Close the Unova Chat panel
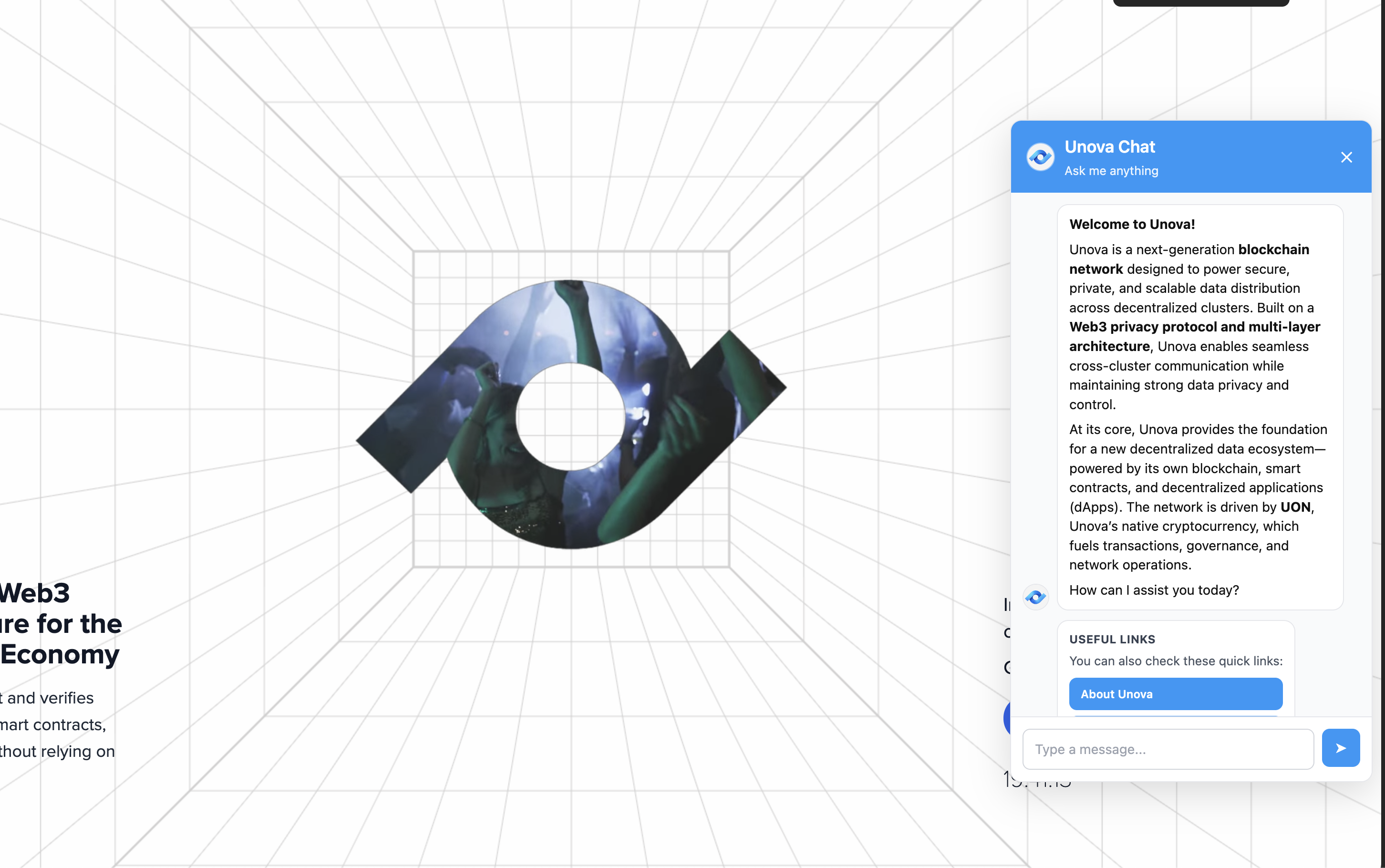The image size is (1385, 868). [1346, 157]
